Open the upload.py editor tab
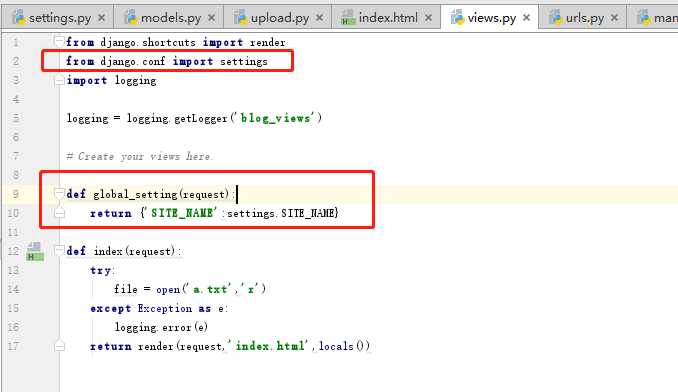 [278, 18]
